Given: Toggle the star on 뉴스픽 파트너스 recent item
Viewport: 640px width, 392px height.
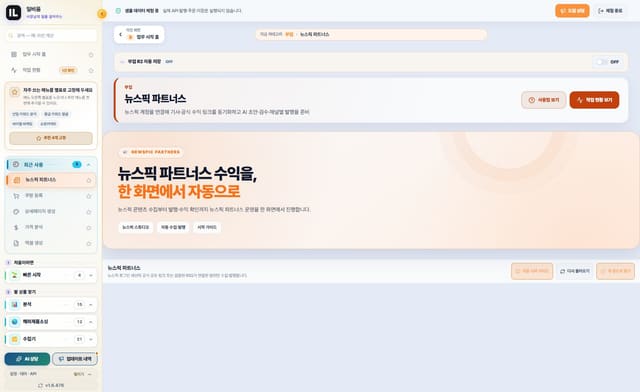Looking at the screenshot, I should (x=89, y=180).
